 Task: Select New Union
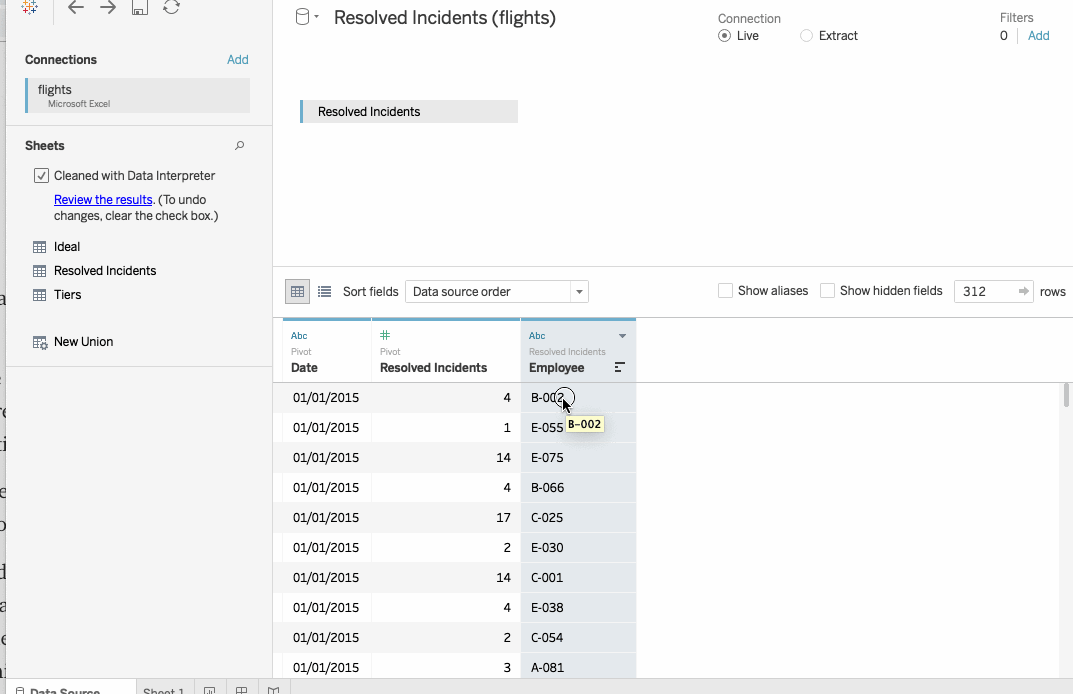(83, 342)
